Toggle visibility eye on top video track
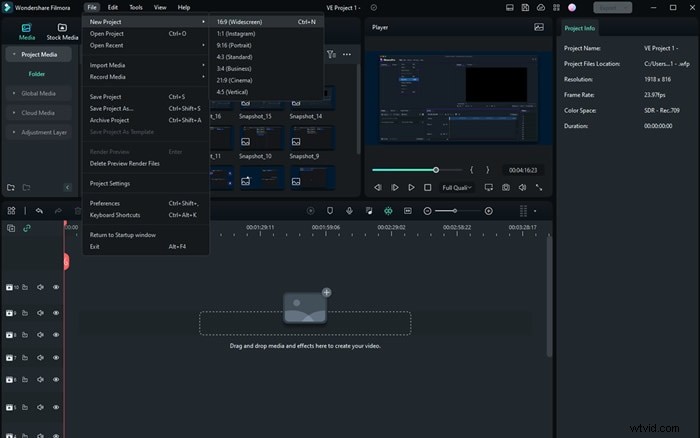Screen dimensions: 700x438 [x=56, y=287]
